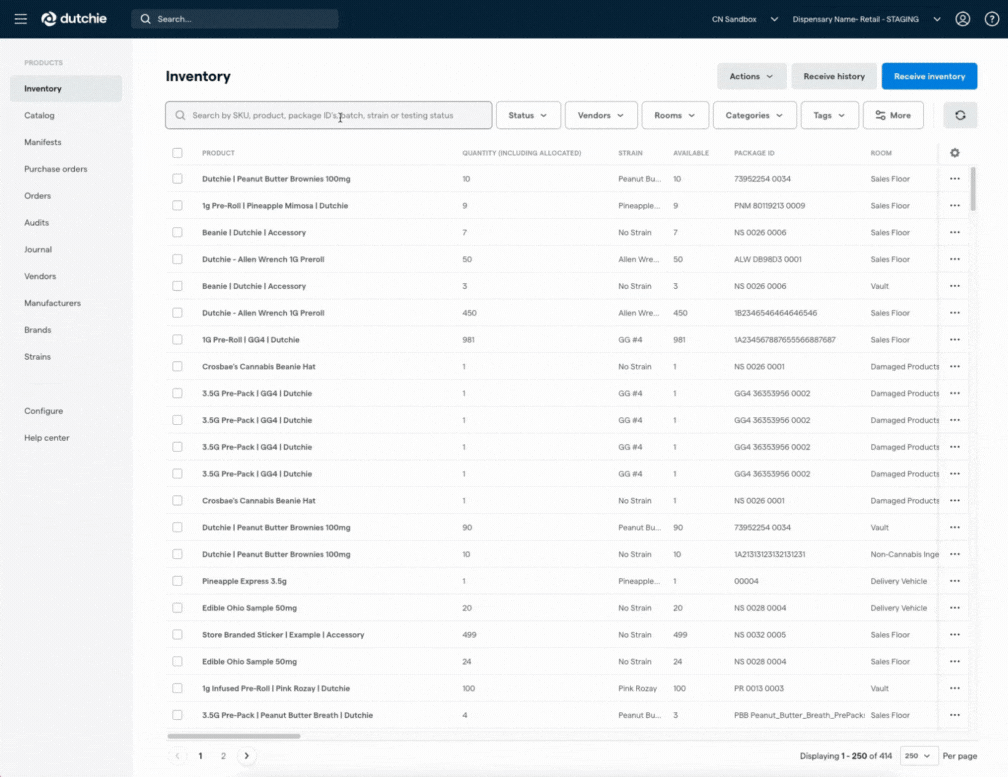Click the vertical table scrollbar
1008x777 pixels.
tap(973, 188)
